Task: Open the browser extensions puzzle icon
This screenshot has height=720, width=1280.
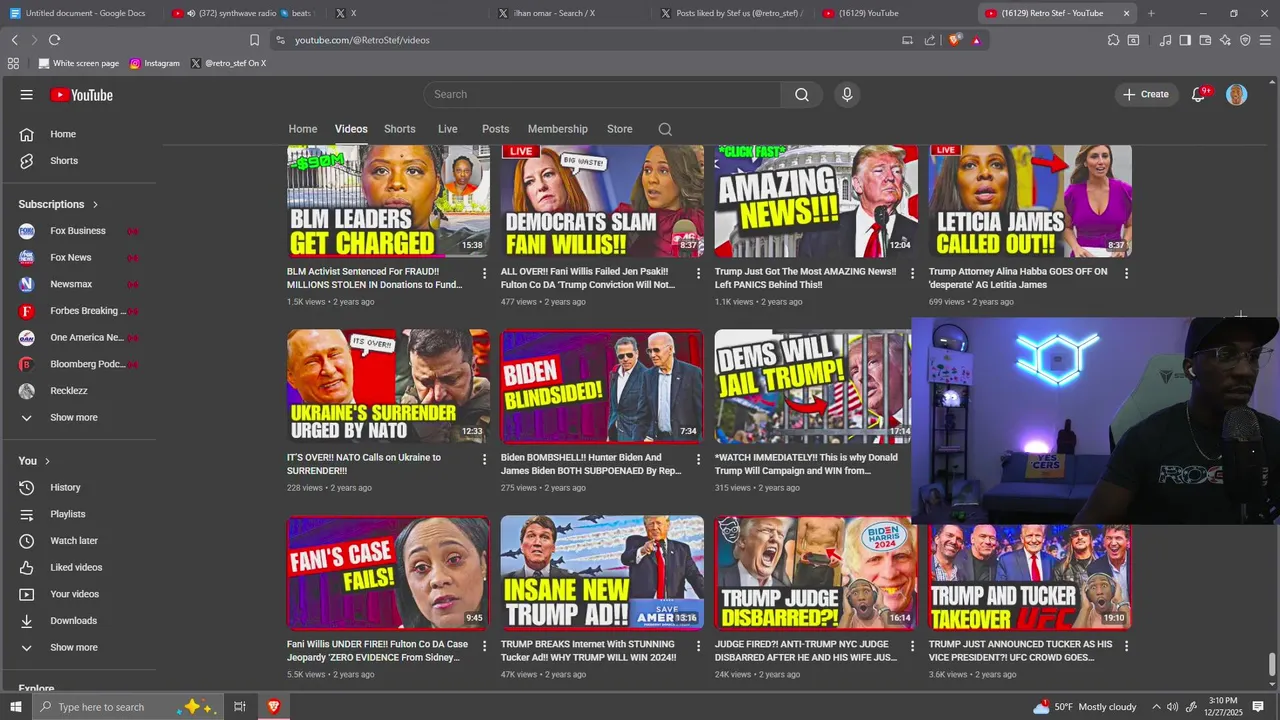Action: click(1113, 40)
